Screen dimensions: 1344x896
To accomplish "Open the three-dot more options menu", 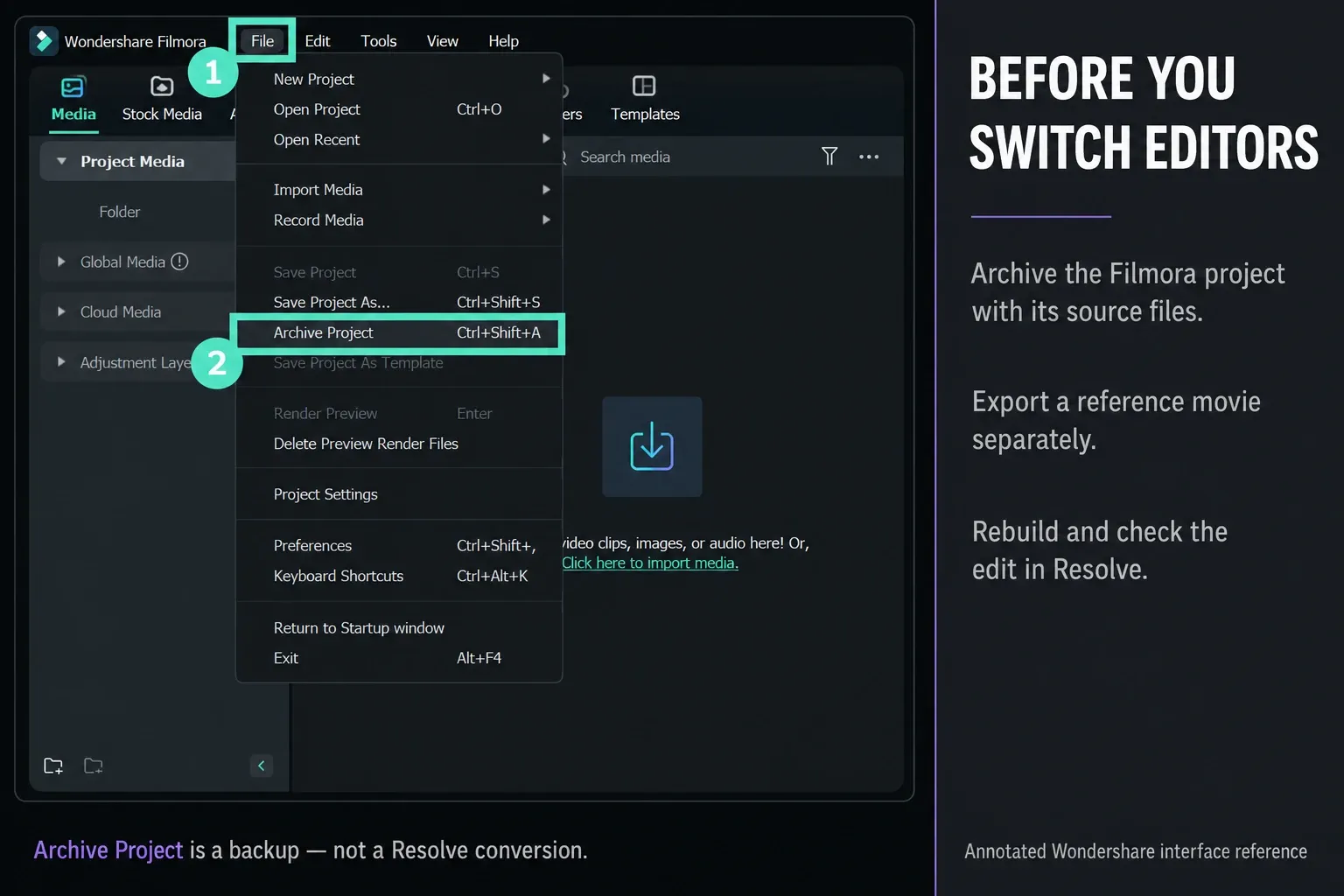I will (869, 157).
